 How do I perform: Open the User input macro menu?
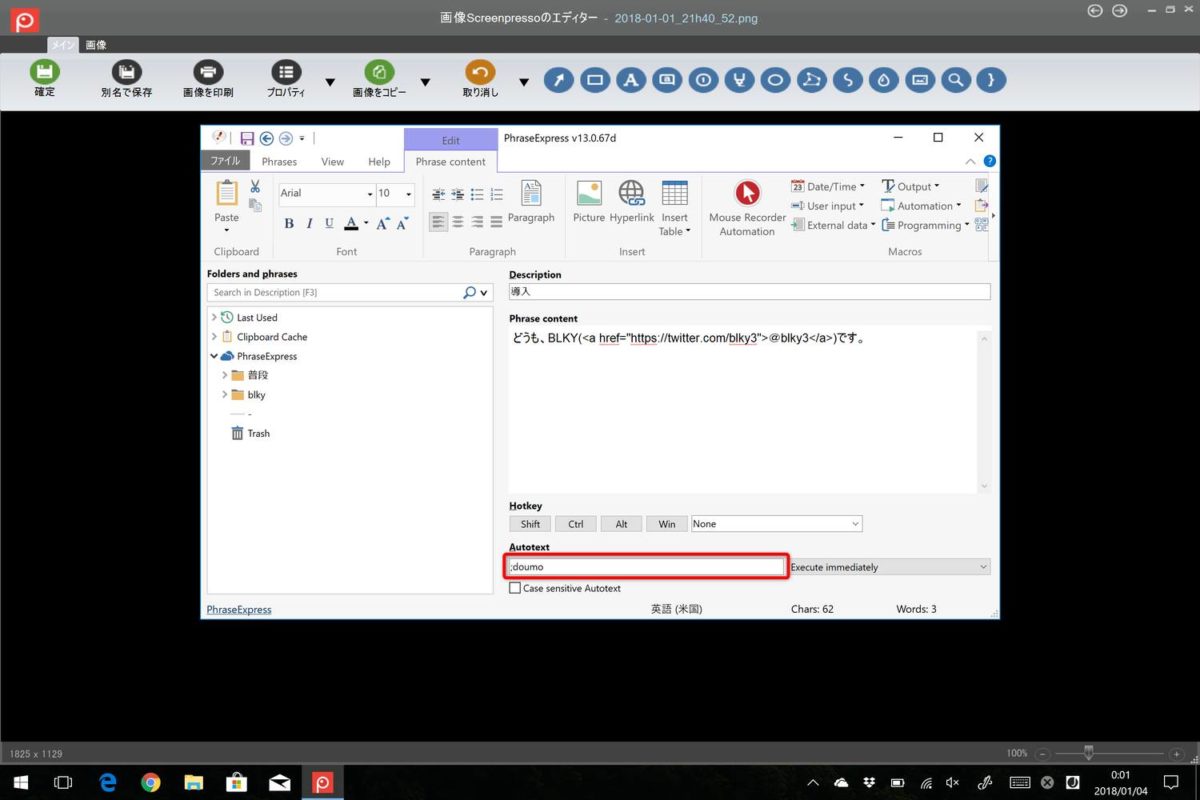pyautogui.click(x=827, y=206)
